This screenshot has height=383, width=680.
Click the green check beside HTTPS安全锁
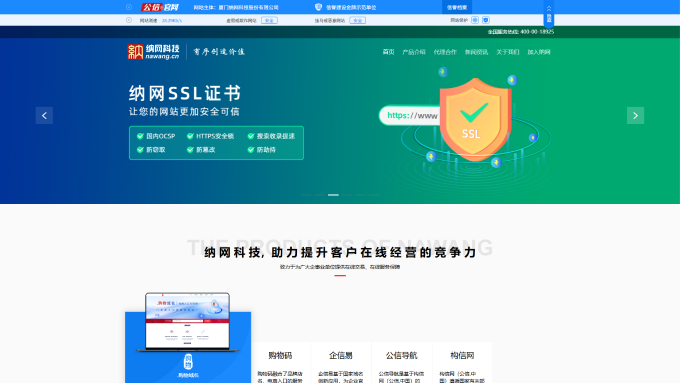click(190, 136)
